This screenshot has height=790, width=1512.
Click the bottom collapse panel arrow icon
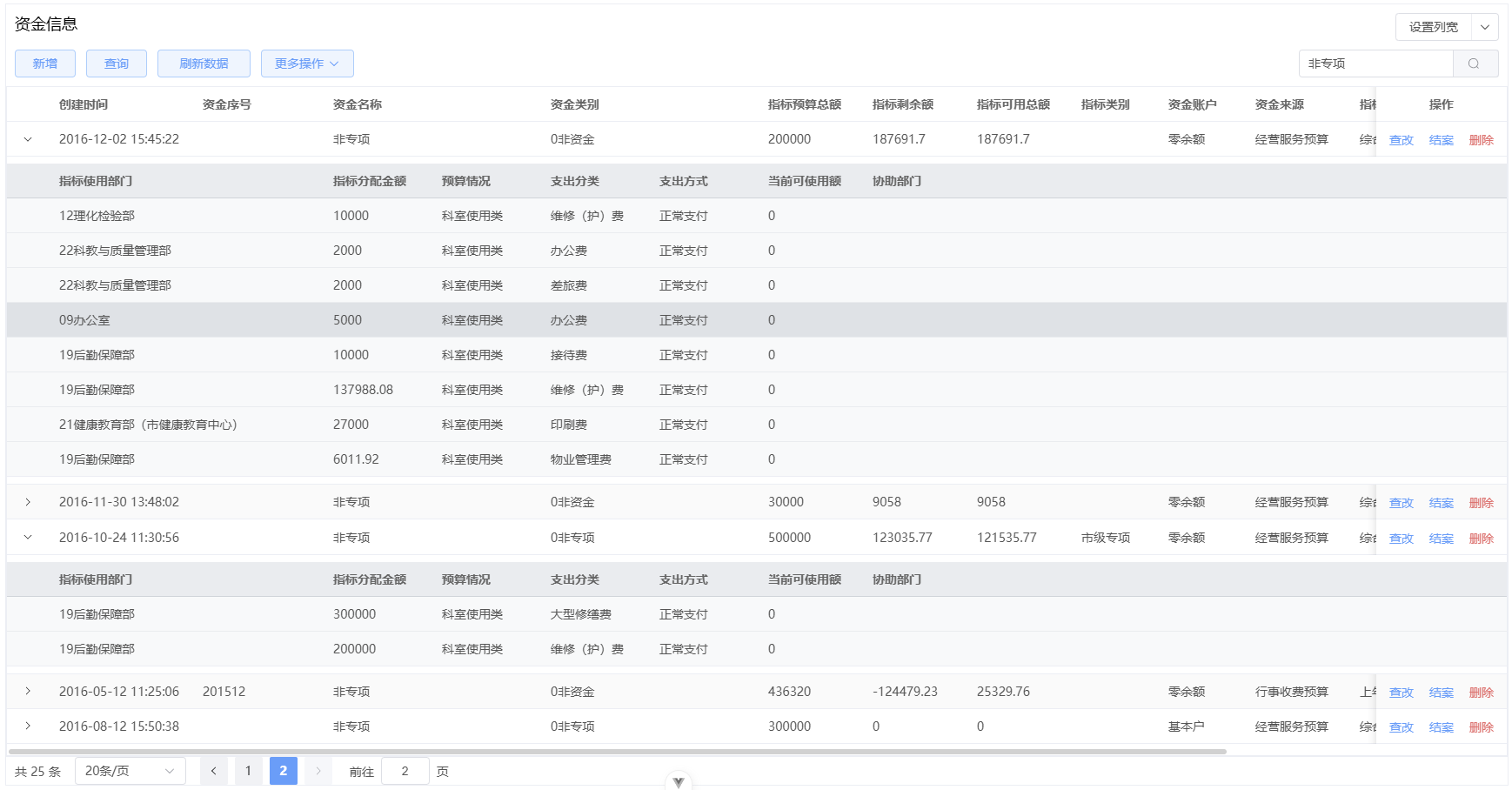click(679, 781)
